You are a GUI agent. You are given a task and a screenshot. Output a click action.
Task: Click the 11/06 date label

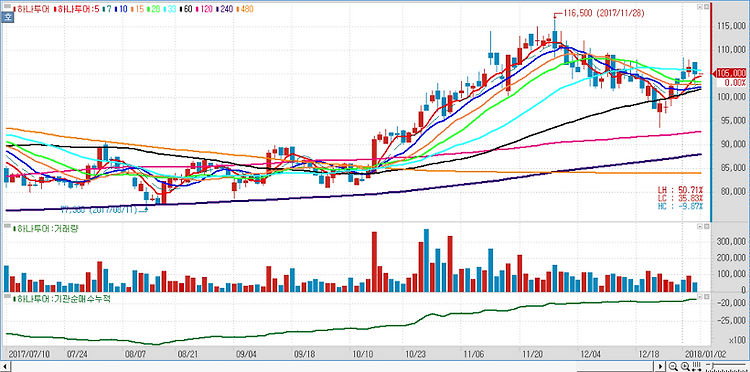coord(474,355)
